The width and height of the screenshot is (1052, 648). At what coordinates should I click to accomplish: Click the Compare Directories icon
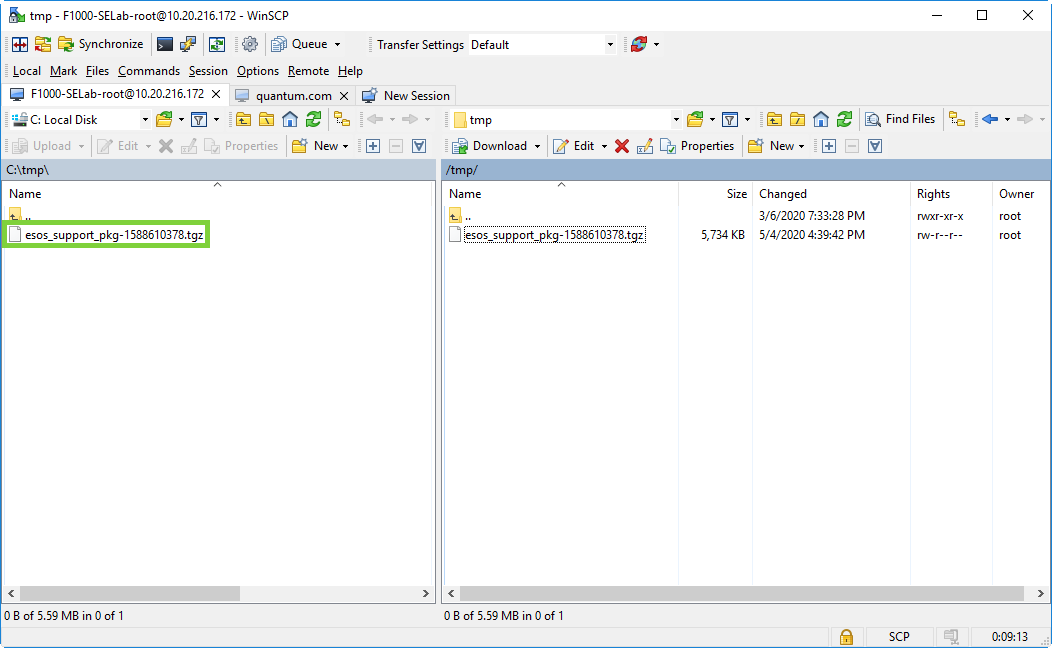[x=18, y=44]
